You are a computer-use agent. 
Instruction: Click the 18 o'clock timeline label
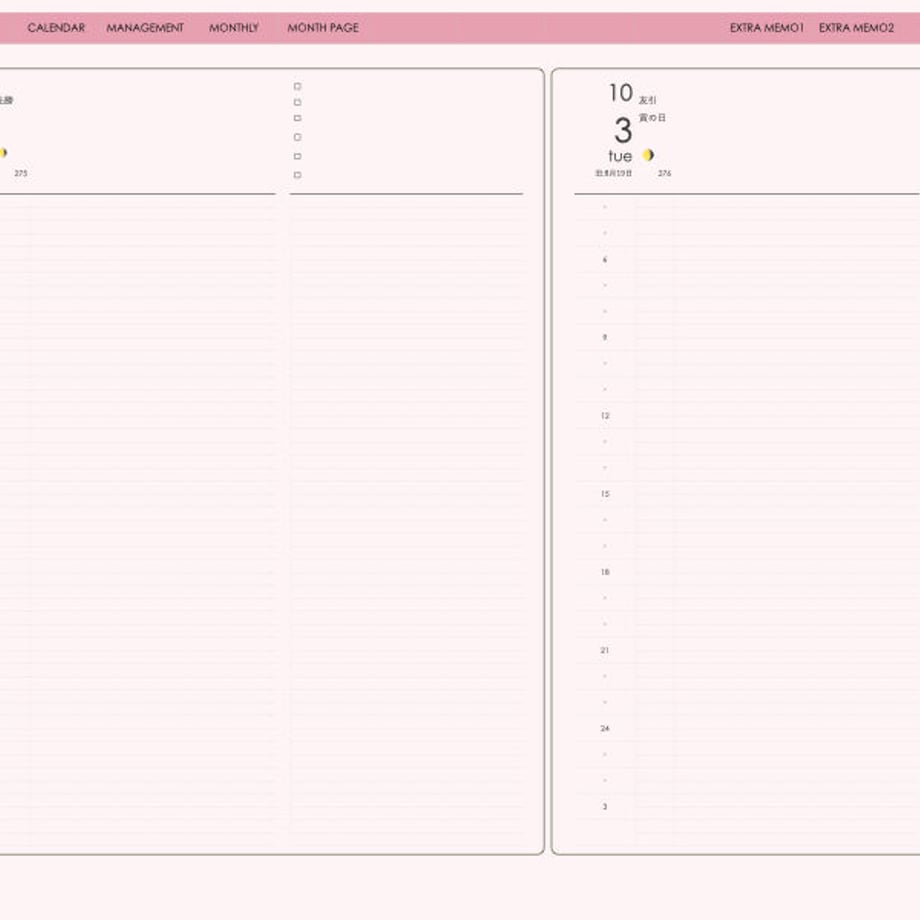(x=605, y=571)
